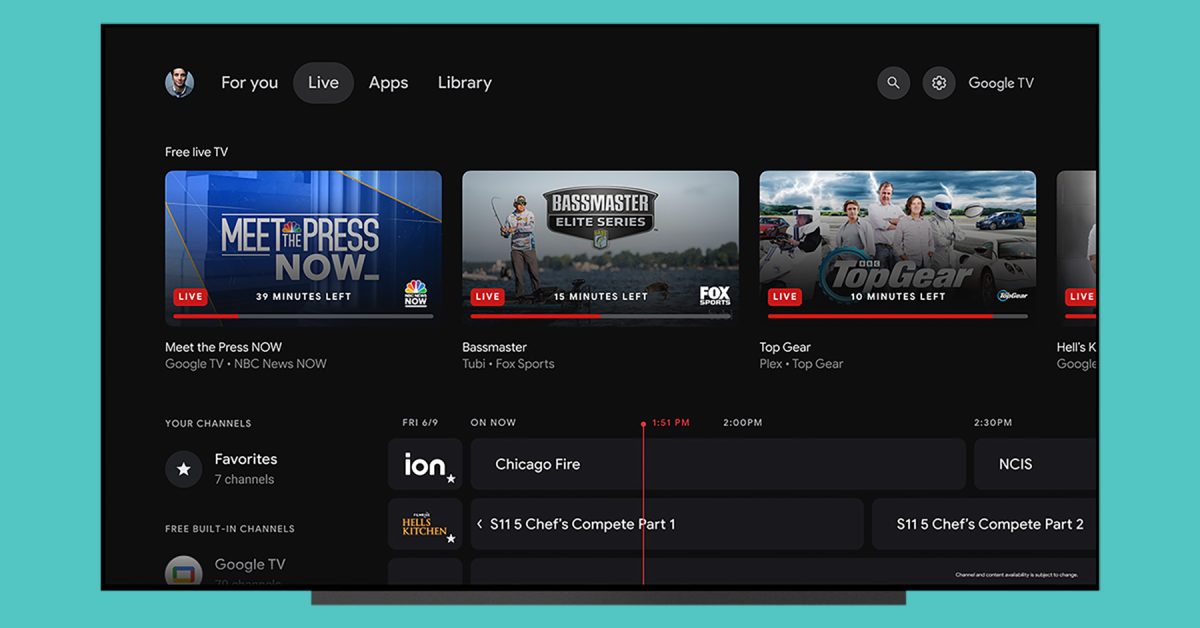Click the 'Meet the Press NOW' title text
1200x628 pixels.
(x=224, y=347)
